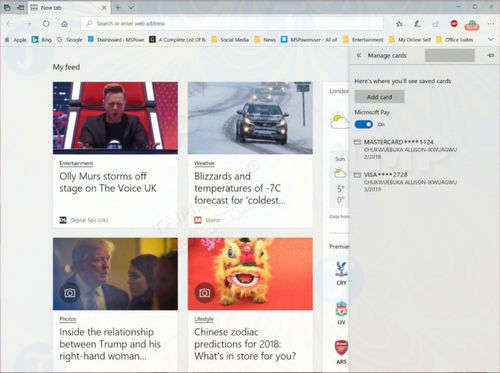Click the large partly cloudy weather icon
The width and height of the screenshot is (500, 373).
339,120
